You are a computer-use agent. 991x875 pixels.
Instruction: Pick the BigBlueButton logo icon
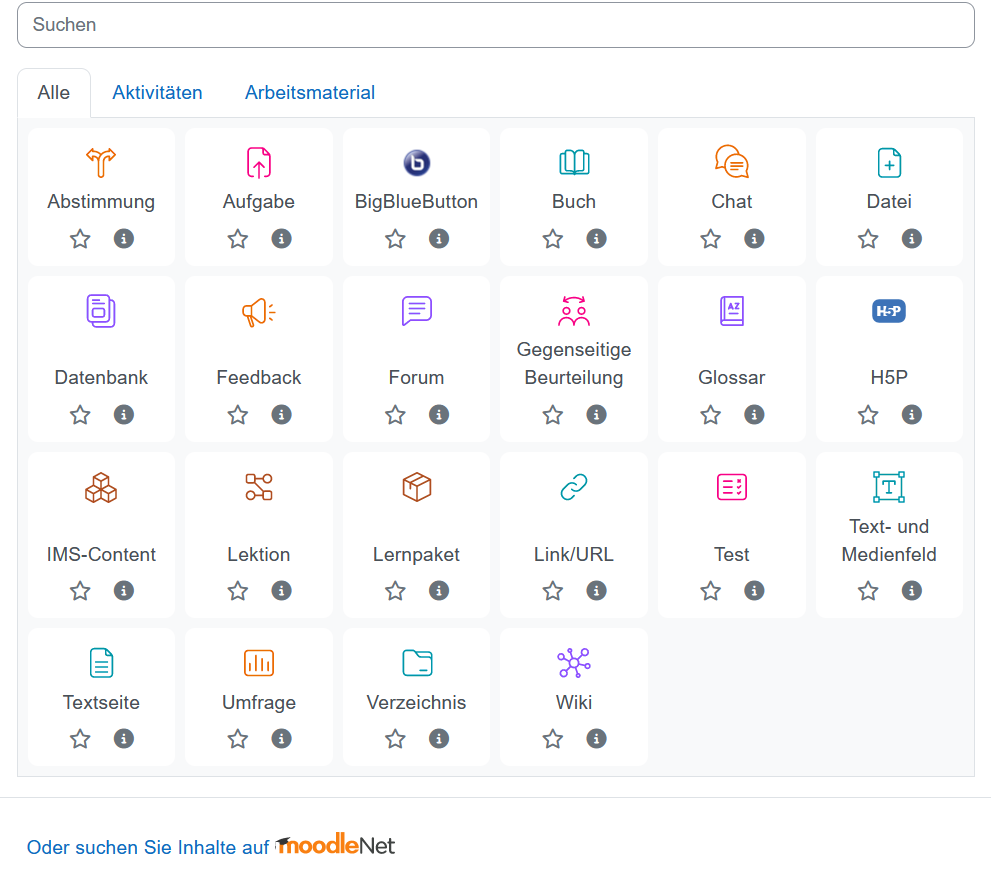point(416,162)
